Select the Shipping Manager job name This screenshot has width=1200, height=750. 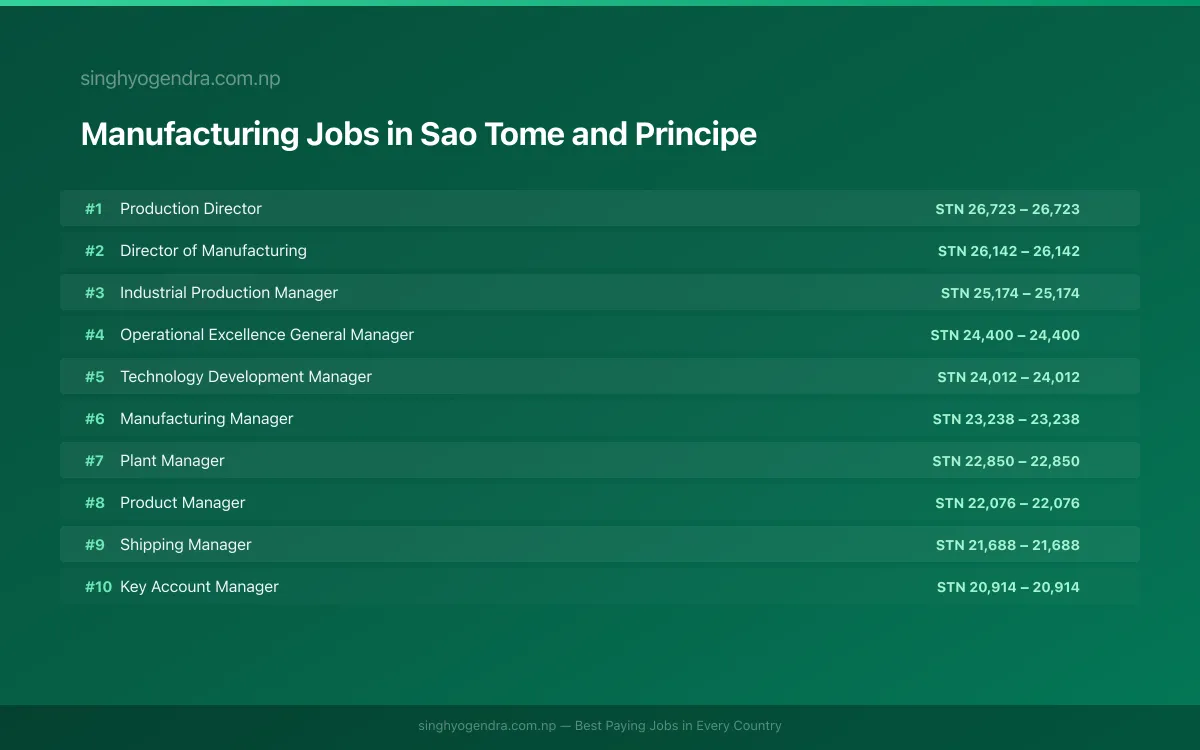pyautogui.click(x=186, y=545)
